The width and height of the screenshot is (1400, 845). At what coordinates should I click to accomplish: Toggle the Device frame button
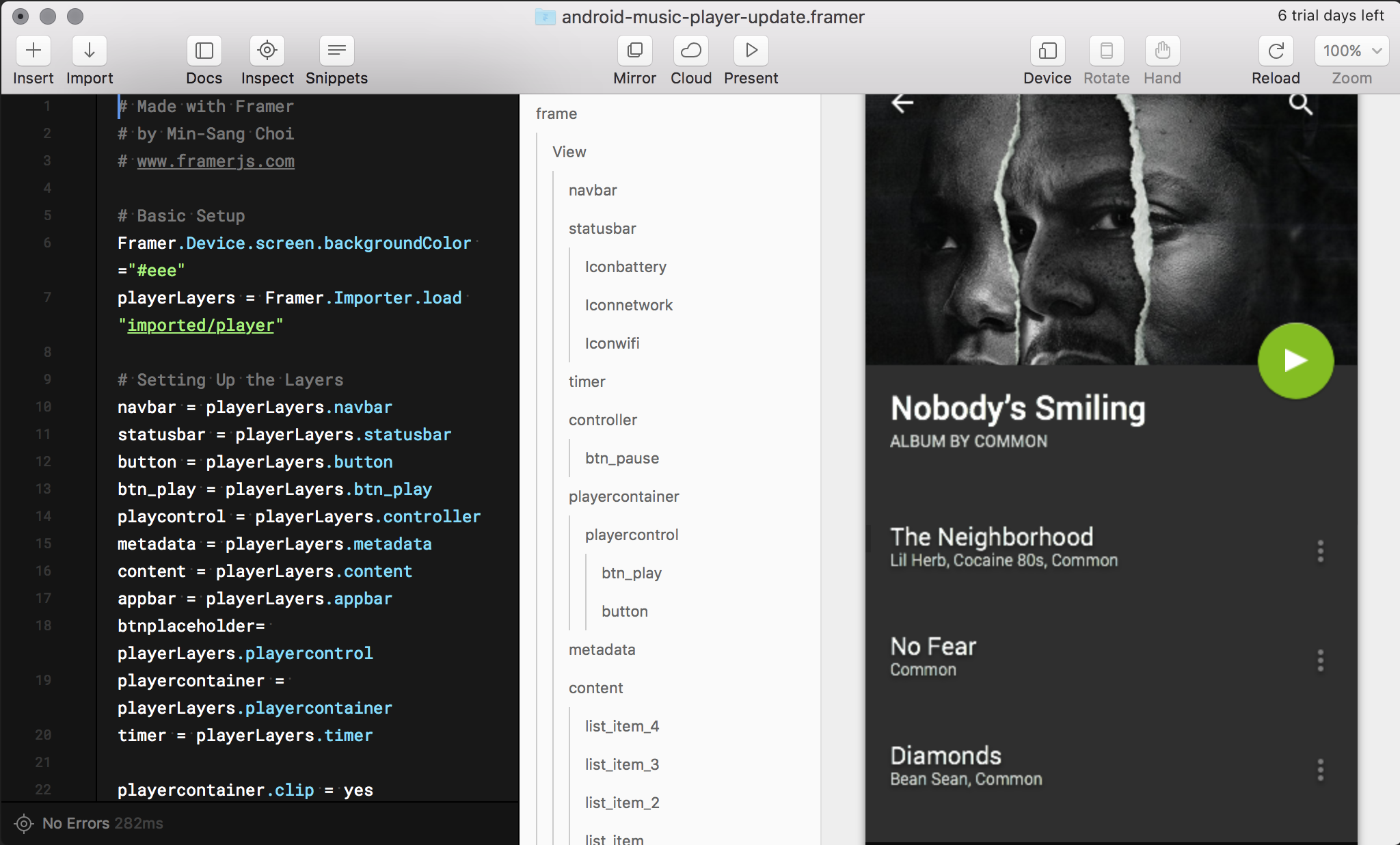1047,51
